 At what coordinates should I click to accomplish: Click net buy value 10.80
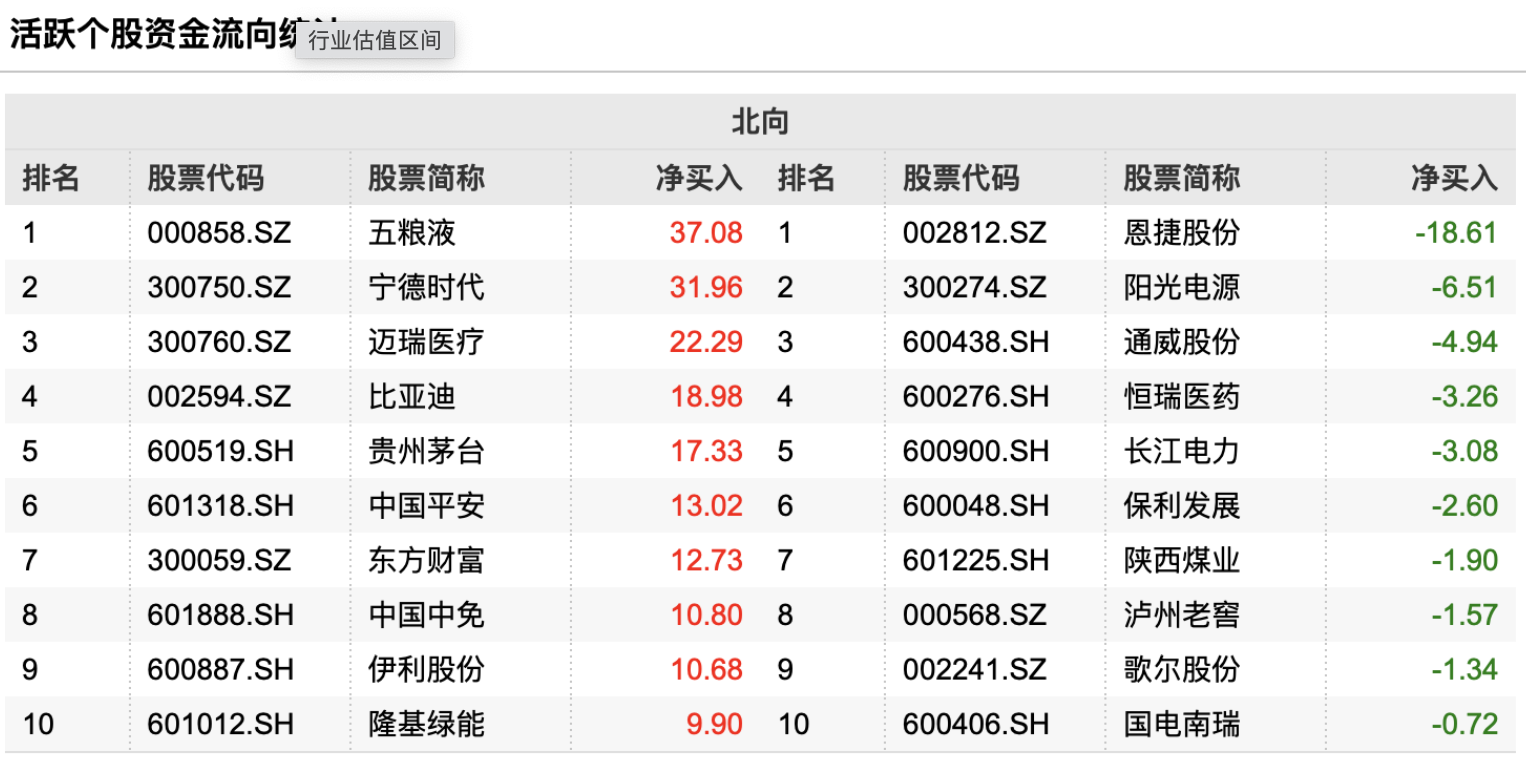point(706,615)
